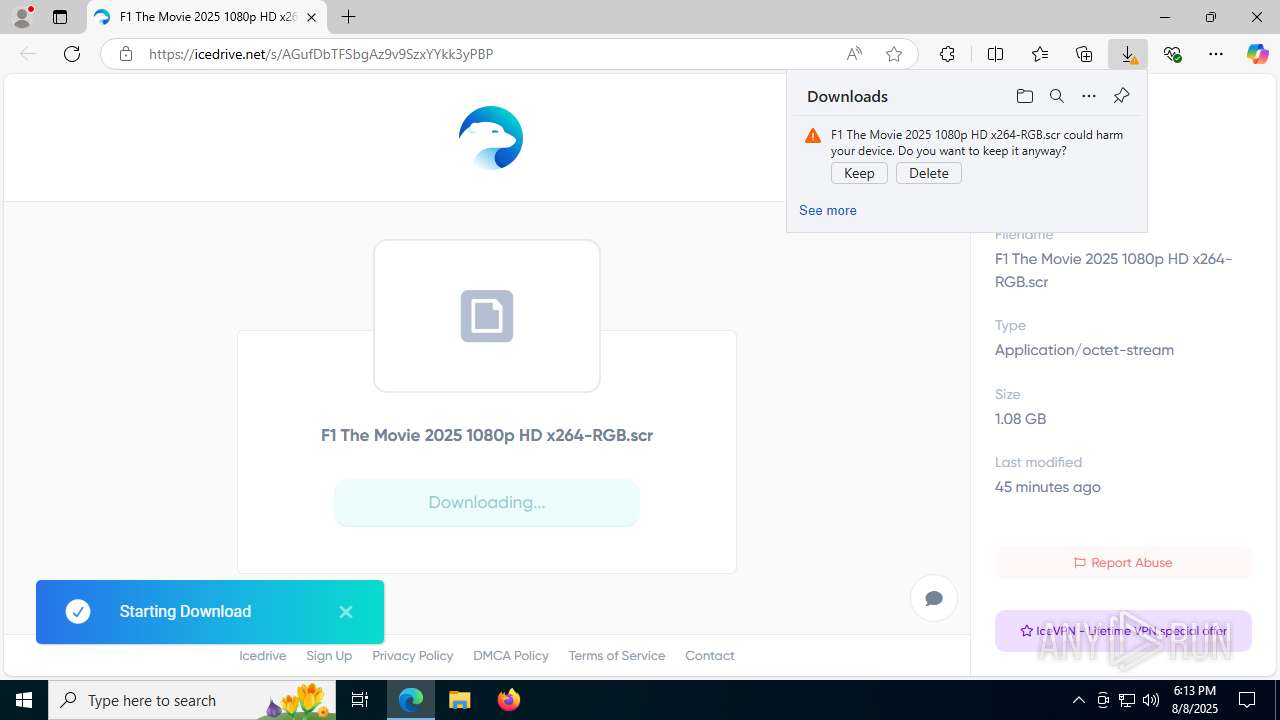Toggle the Downloads toolbar icon
1280x720 pixels.
pyautogui.click(x=1128, y=54)
